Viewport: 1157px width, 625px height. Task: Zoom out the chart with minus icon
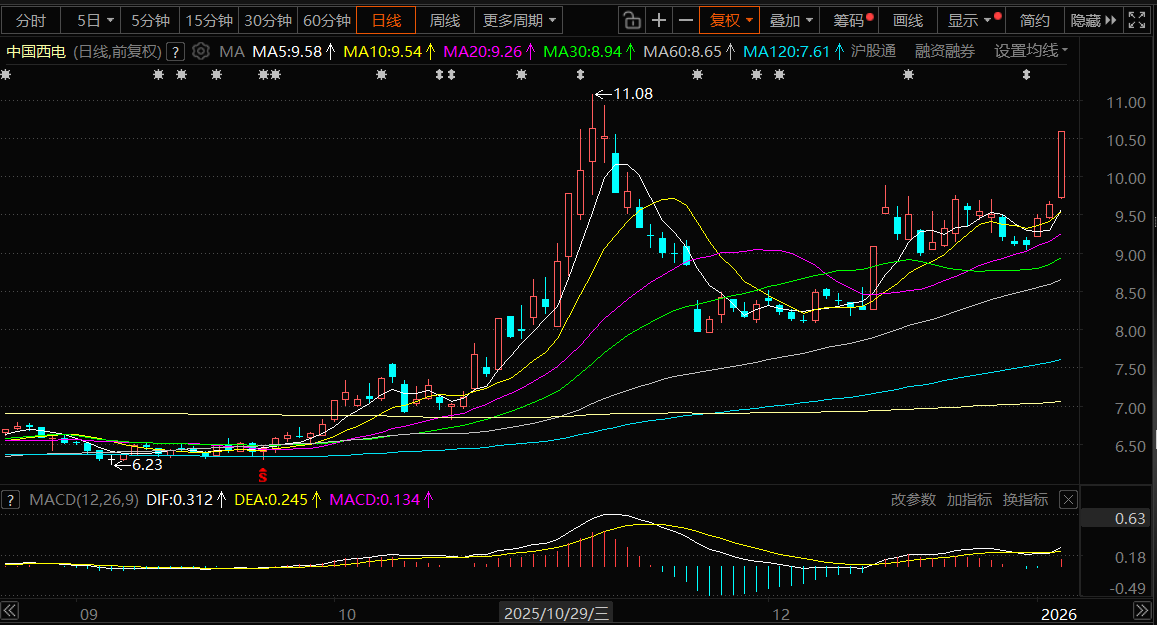686,20
